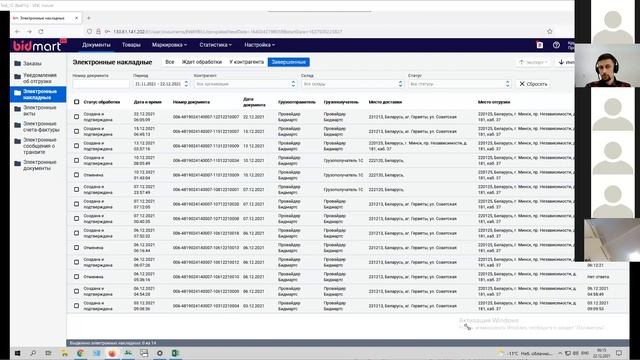Click the browser forward arrow
The image size is (640, 360).
29,31
